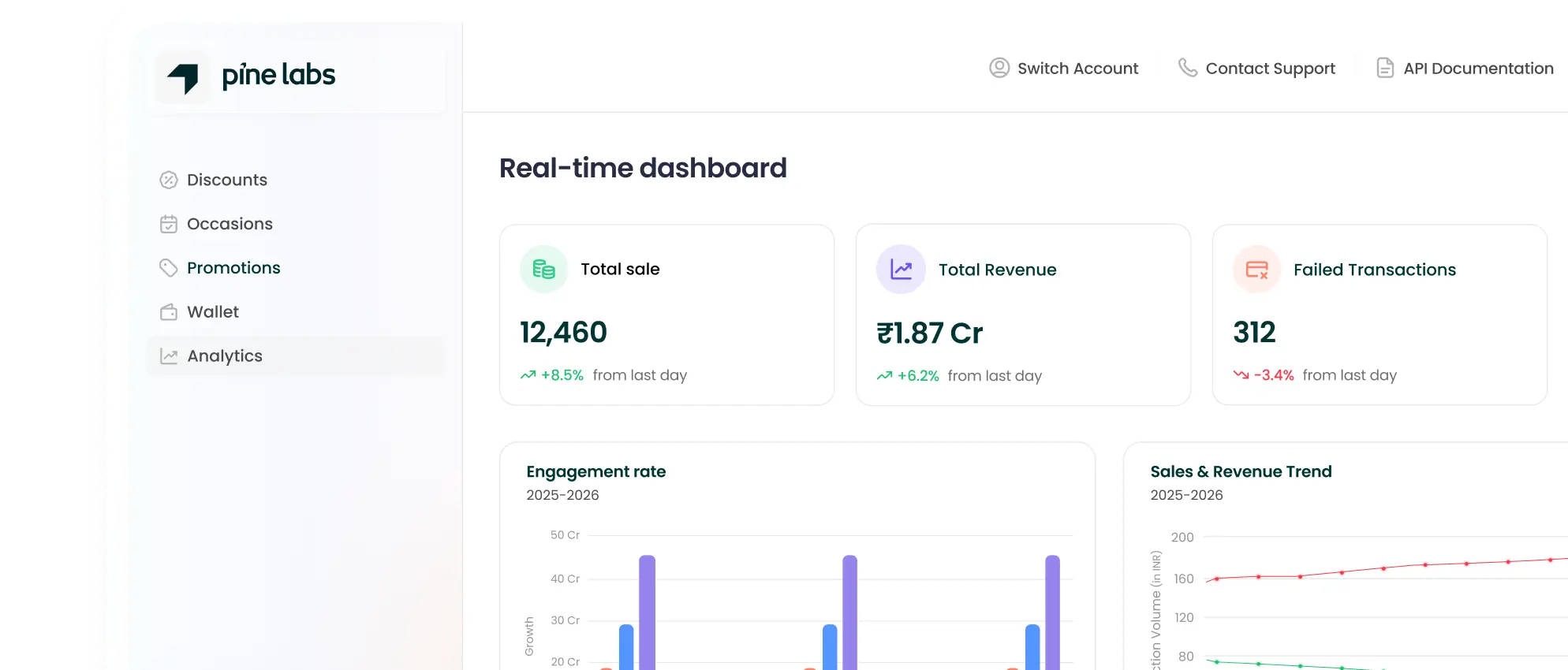Click the 30 Cr axis label
Viewport: 1568px width, 670px height.
tap(565, 620)
